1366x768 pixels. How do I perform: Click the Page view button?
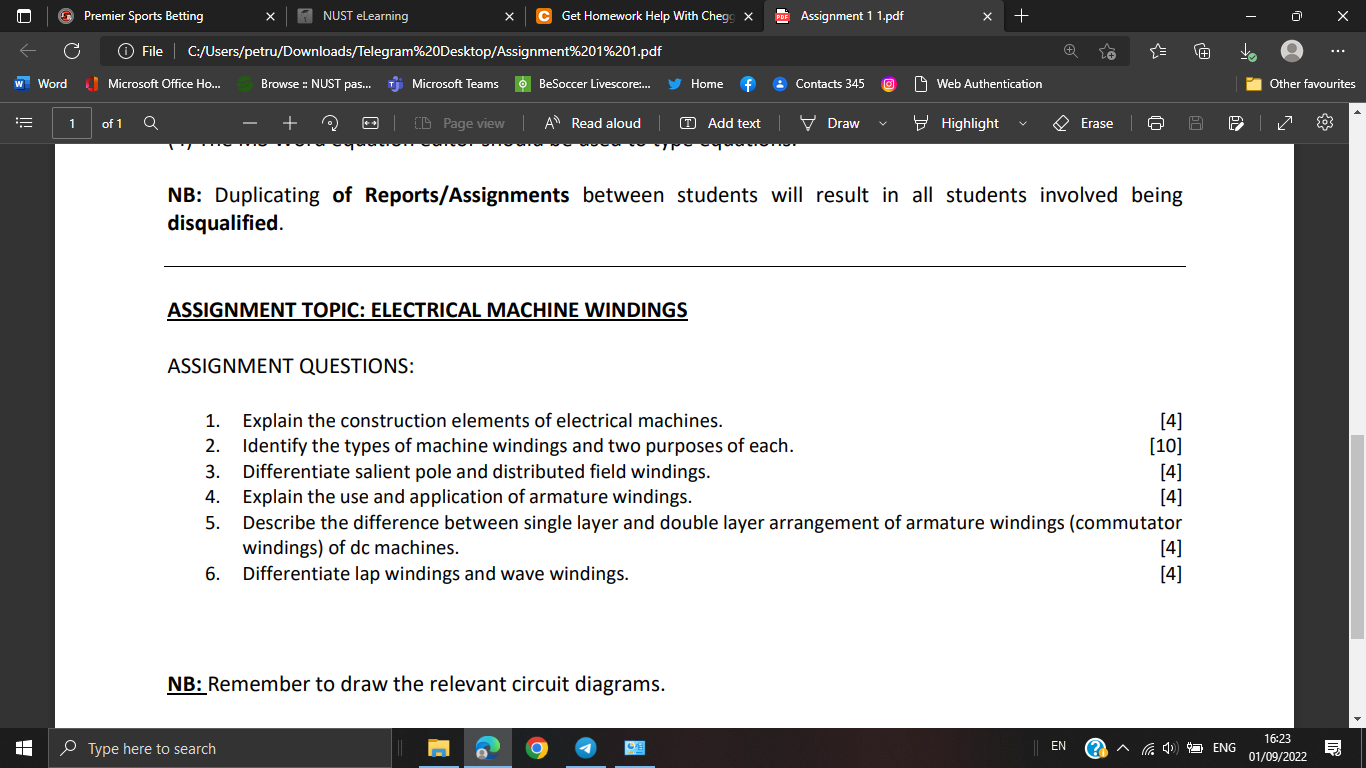point(460,123)
